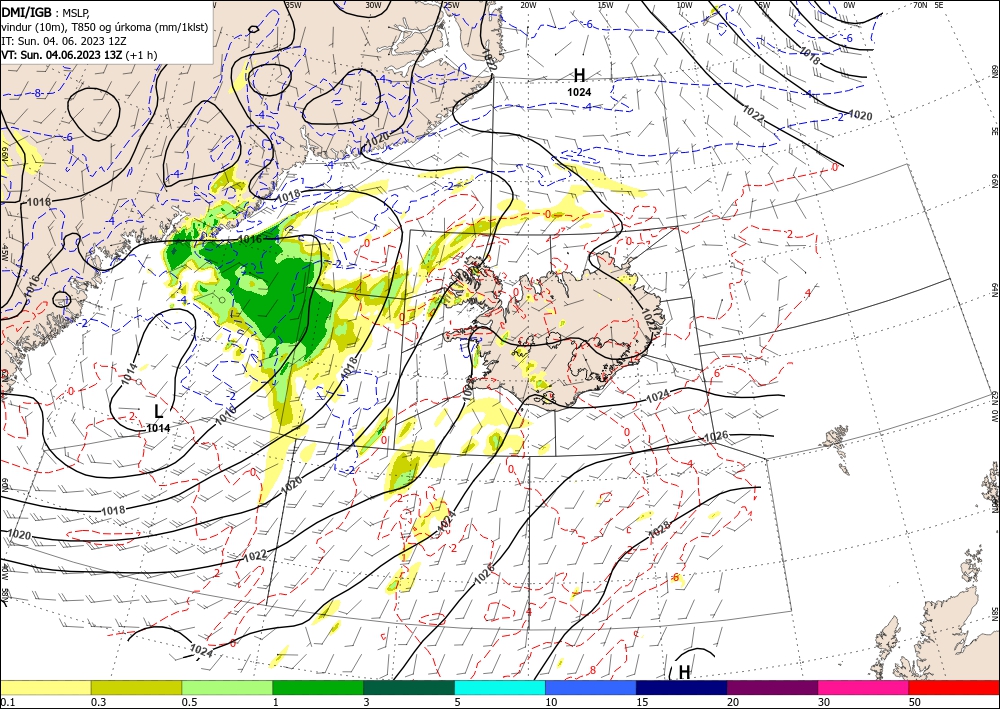The image size is (1000, 709).
Task: Click the "VT: Sun. 04.06.2023 13Z (+1 h)" line
Action: pyautogui.click(x=79, y=55)
